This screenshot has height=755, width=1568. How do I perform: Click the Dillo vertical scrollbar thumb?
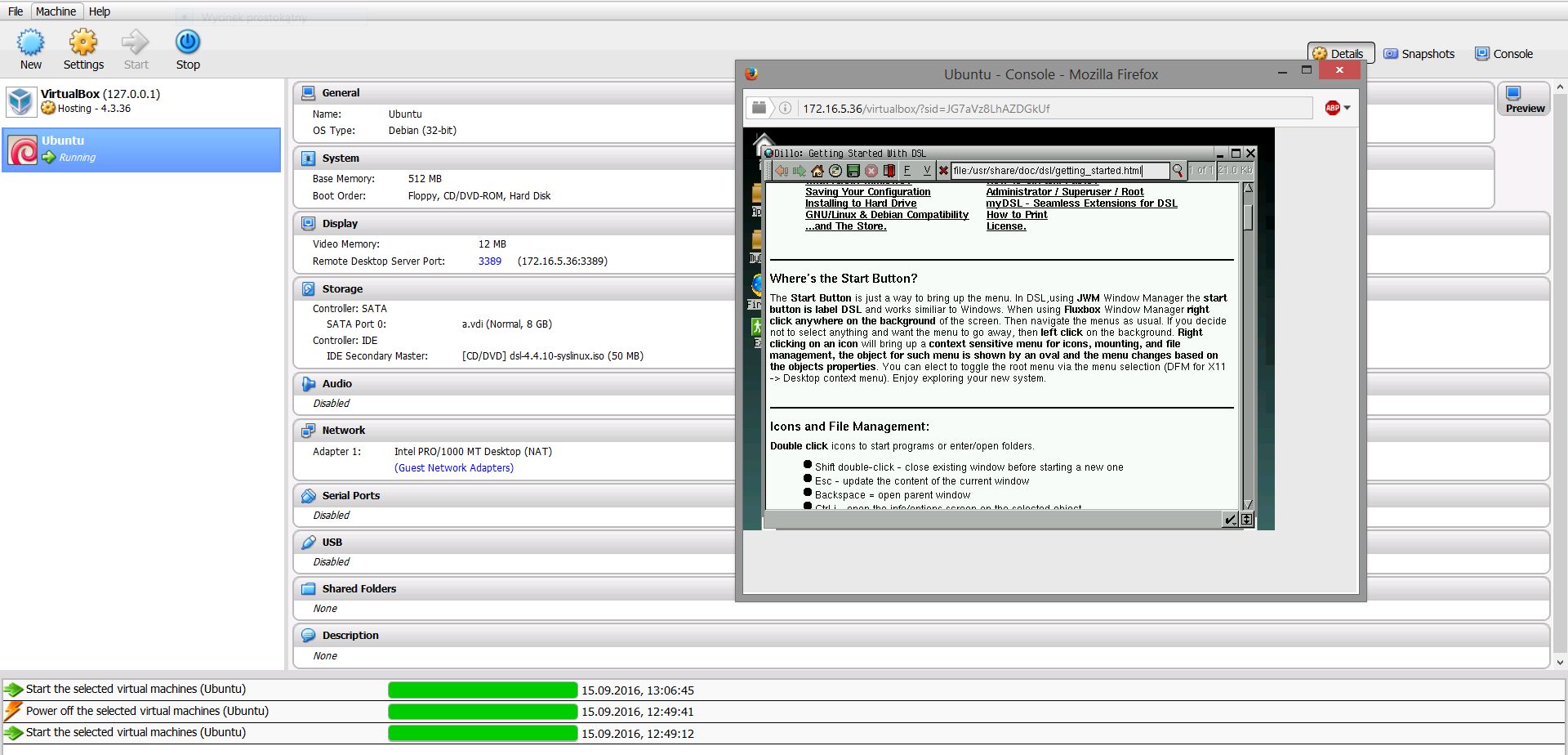point(1248,216)
